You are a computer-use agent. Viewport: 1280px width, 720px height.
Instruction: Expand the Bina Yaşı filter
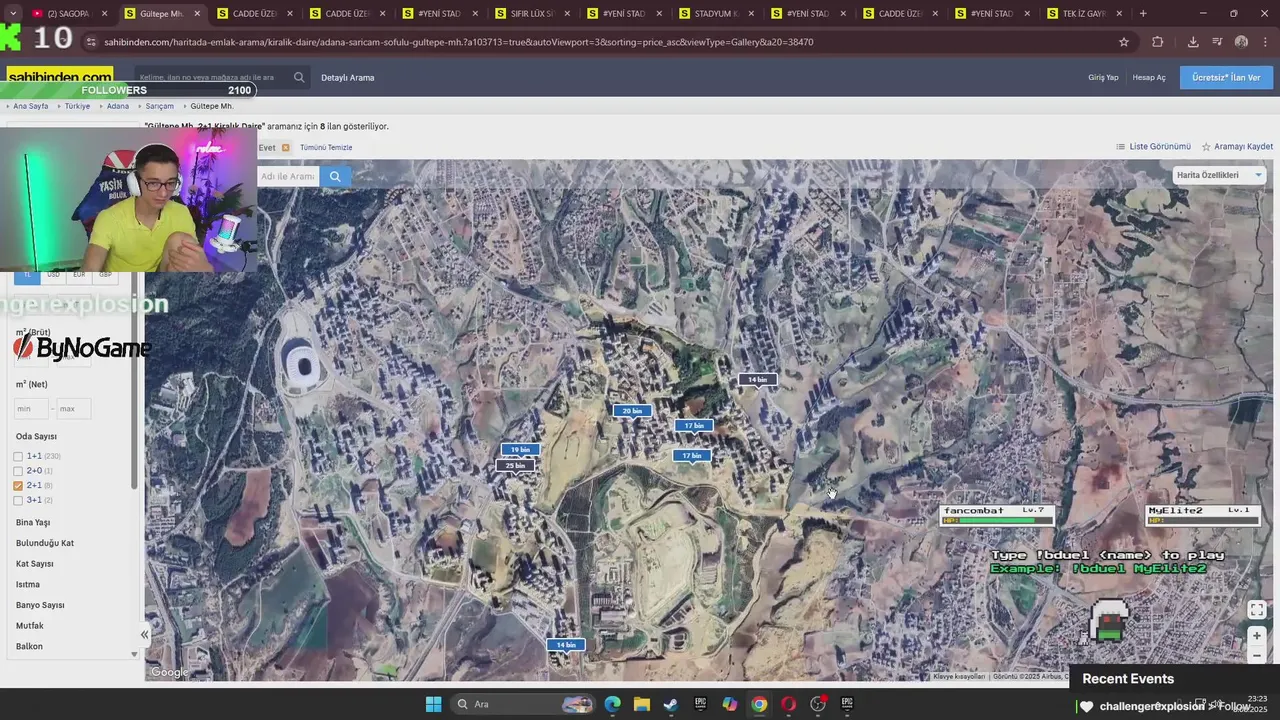click(33, 522)
